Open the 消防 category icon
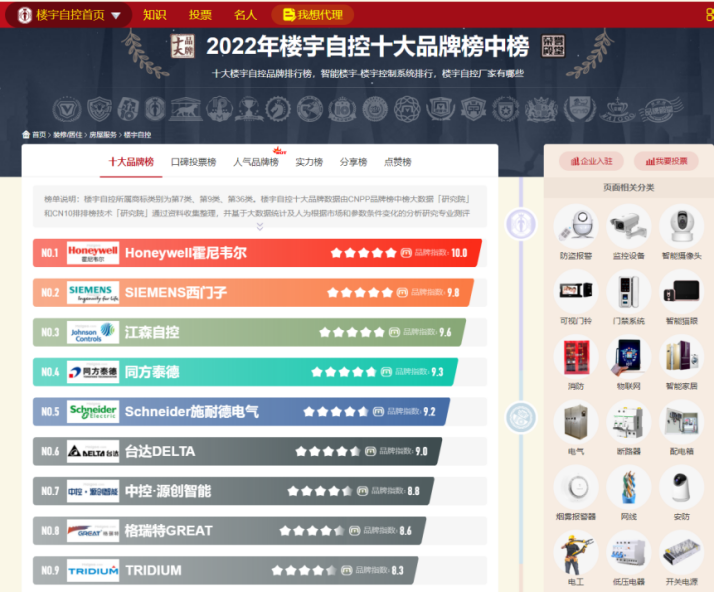Viewport: 714px width, 593px height. point(576,357)
